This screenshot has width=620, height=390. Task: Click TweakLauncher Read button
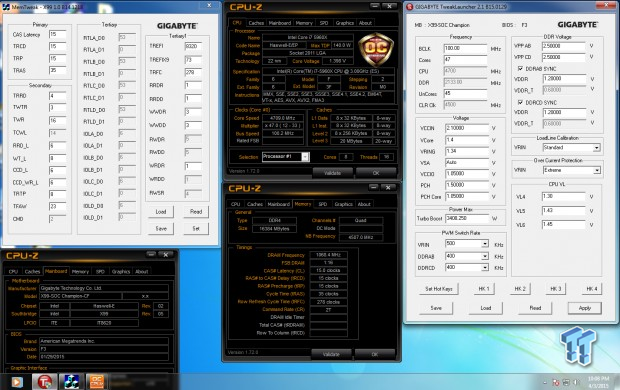535,308
